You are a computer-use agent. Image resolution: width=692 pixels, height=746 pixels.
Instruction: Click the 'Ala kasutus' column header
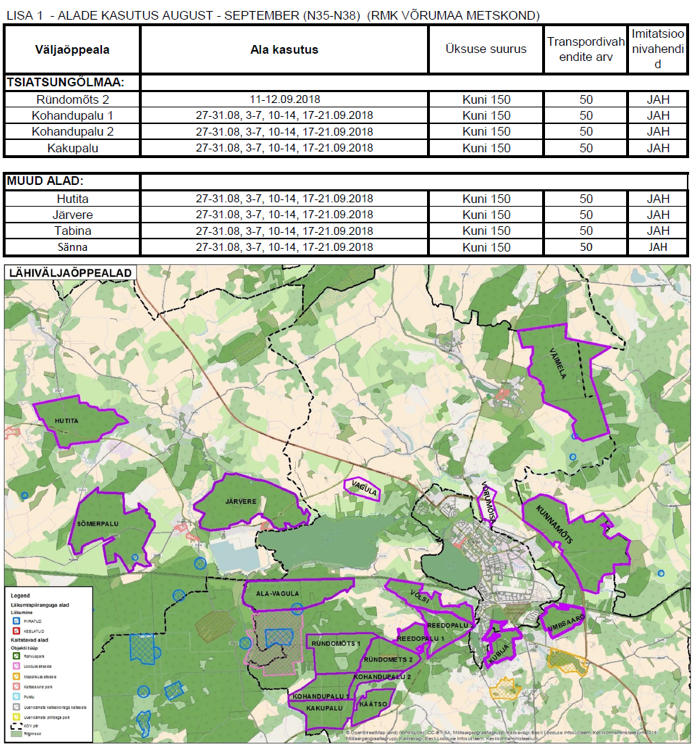pos(284,49)
